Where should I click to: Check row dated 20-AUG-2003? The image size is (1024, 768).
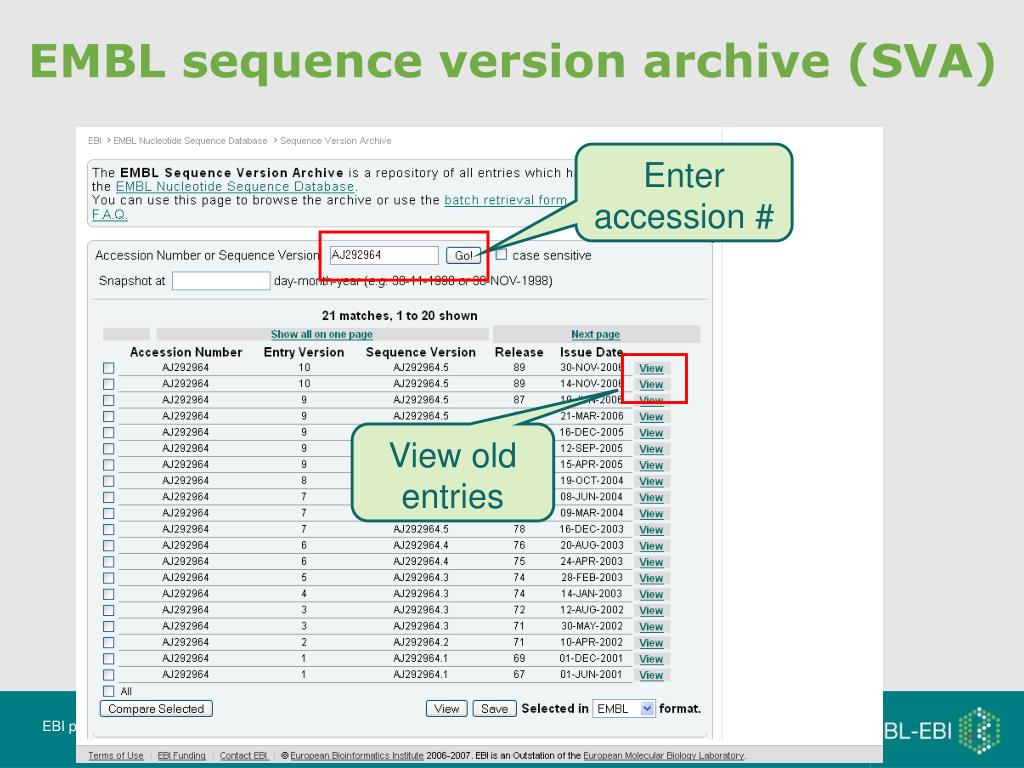108,546
